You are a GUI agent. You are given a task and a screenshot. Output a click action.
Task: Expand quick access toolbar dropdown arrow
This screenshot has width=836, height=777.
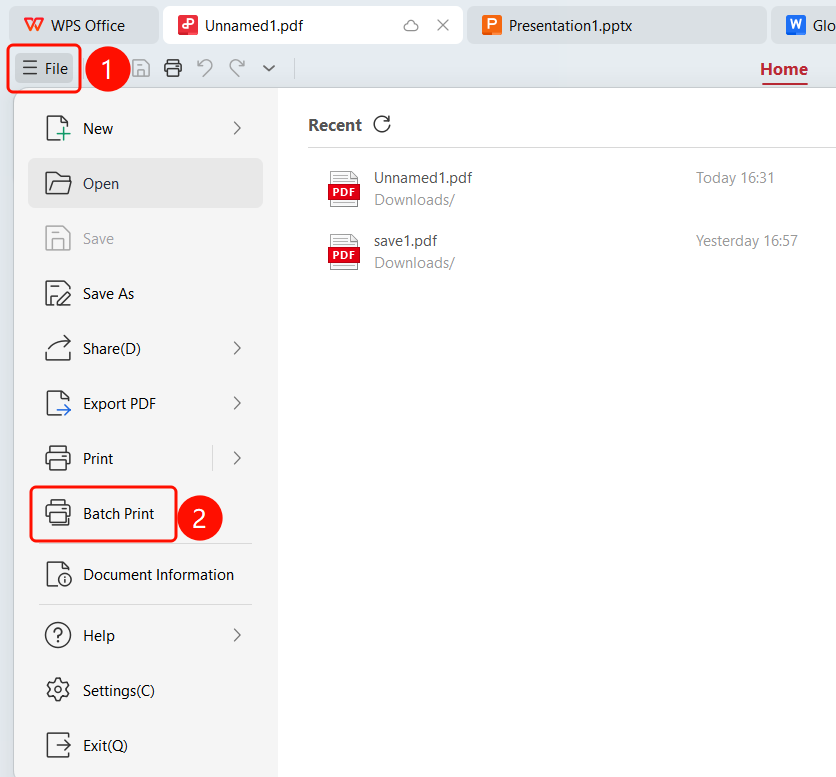click(269, 68)
